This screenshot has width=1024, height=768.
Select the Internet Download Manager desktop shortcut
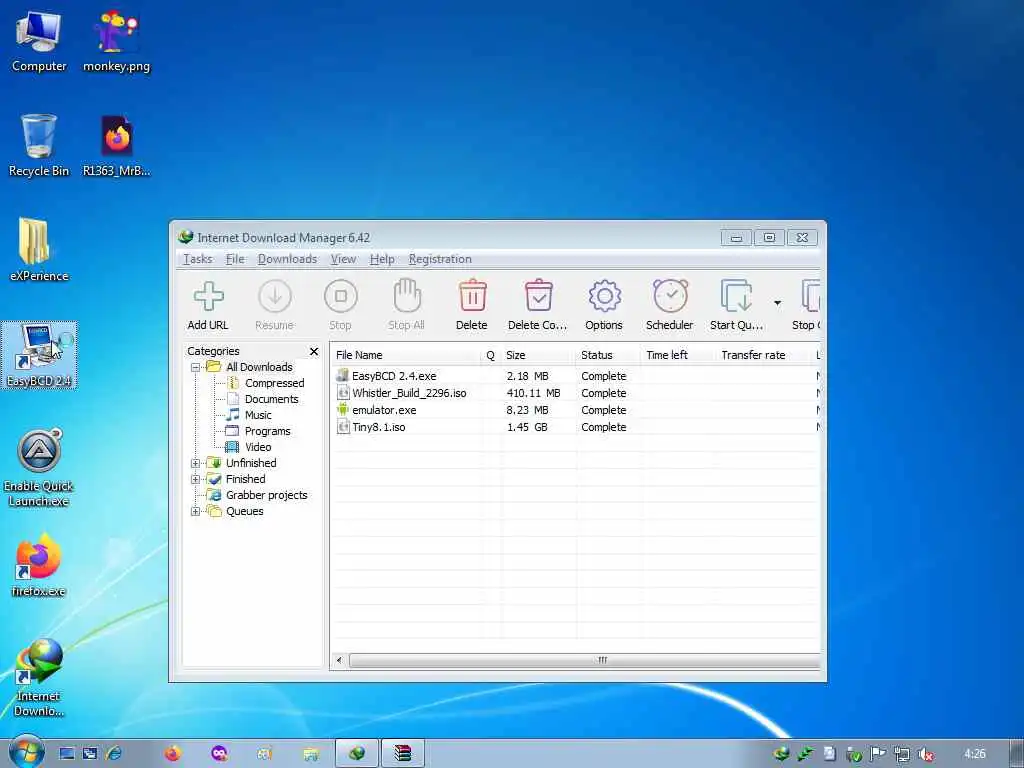point(39,678)
